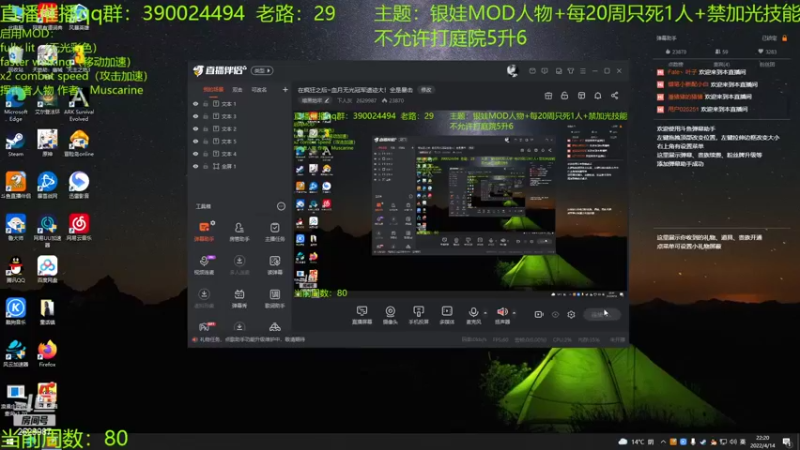Toggle visibility eye of 文本 2 layer

195,129
